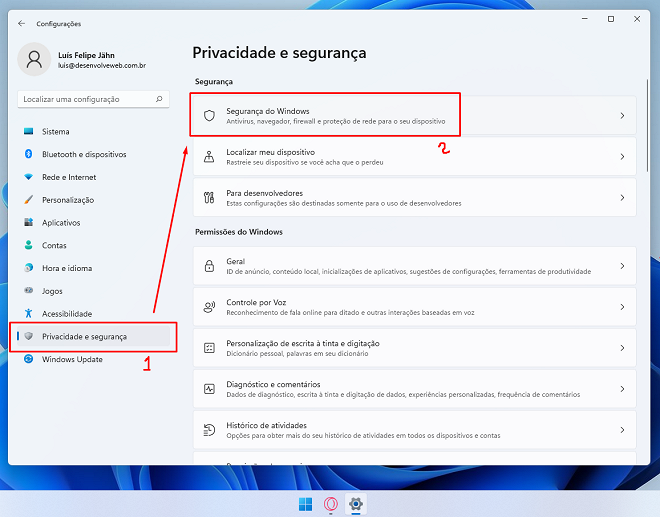
Task: Click the Sistema monitor icon
Action: (x=29, y=131)
